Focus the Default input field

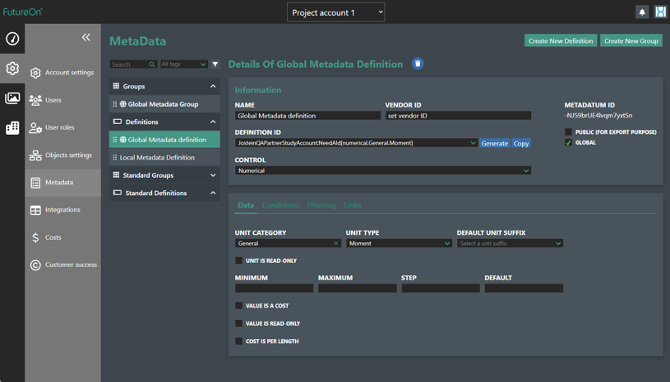pyautogui.click(x=524, y=288)
